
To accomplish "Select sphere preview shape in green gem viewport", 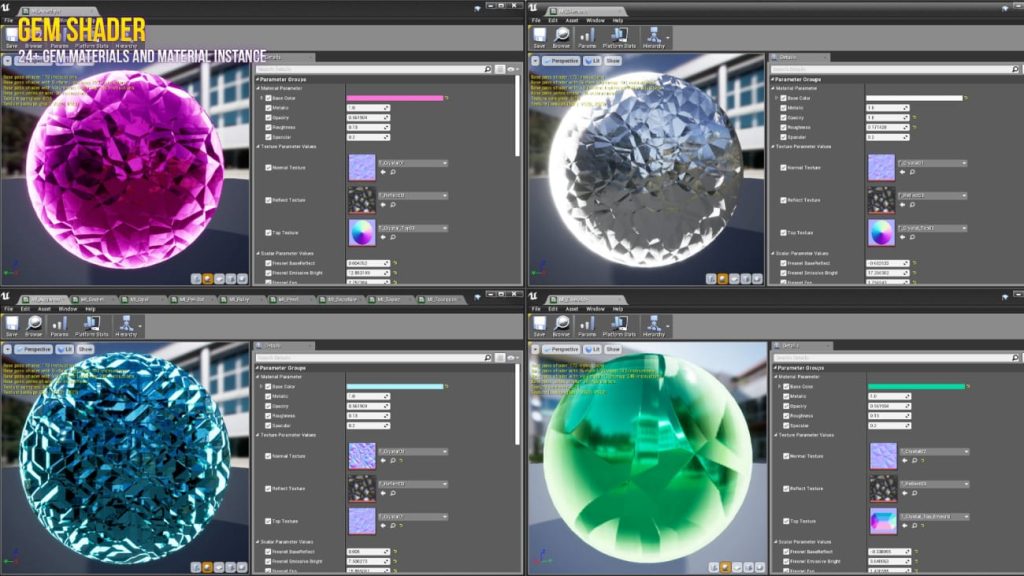I will coord(726,568).
